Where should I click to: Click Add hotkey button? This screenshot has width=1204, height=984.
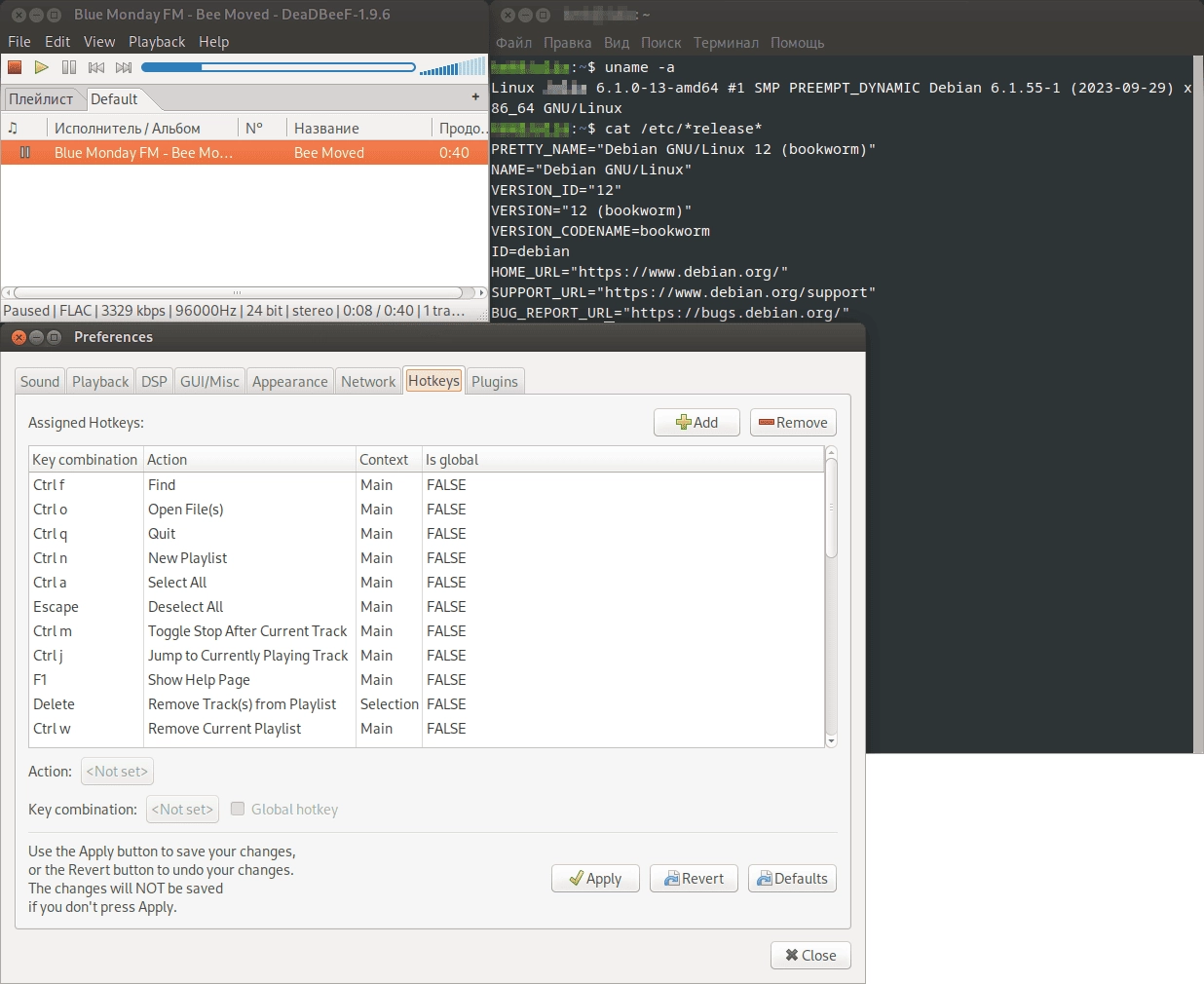click(696, 423)
